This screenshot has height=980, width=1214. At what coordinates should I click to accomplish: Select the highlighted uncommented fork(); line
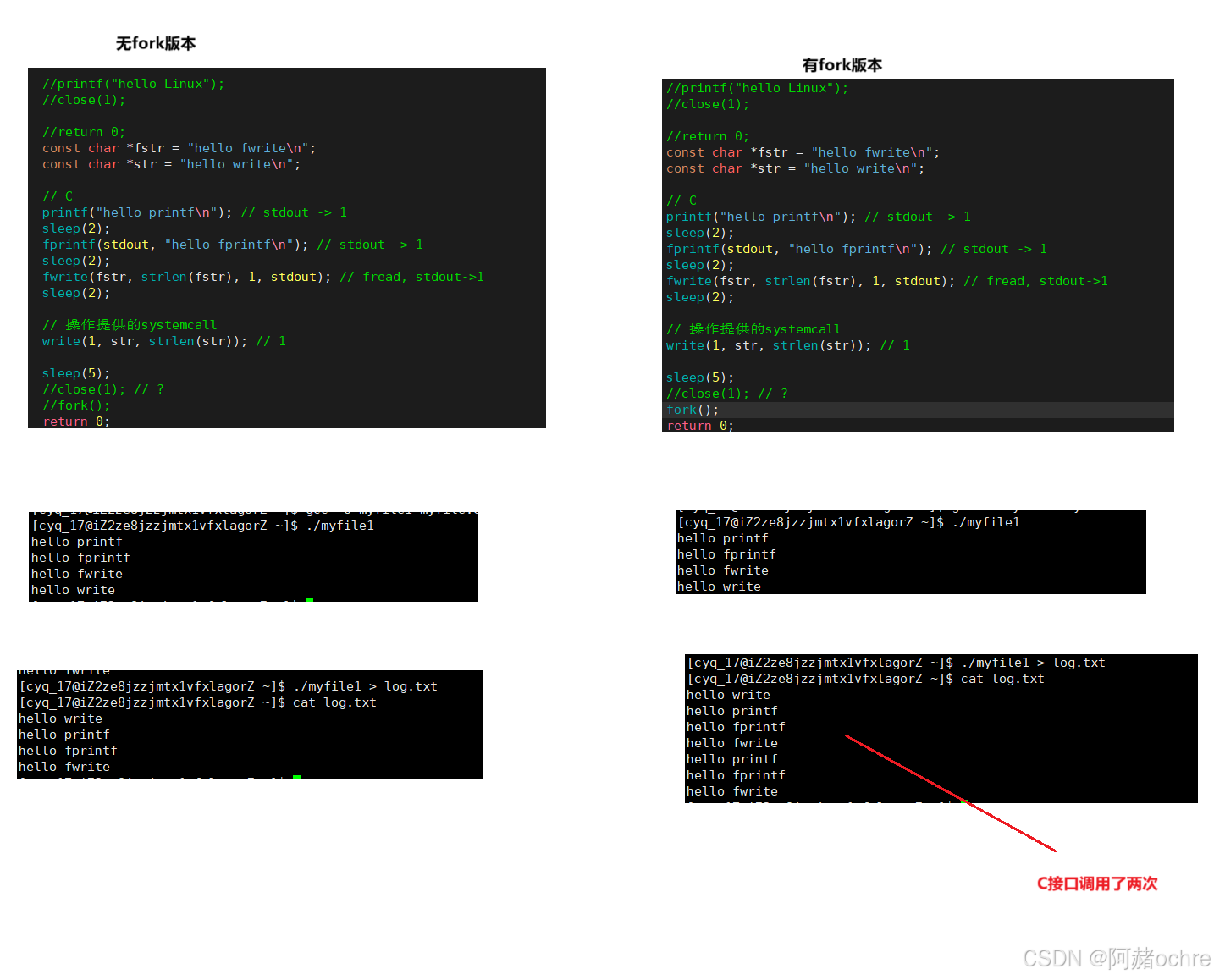692,410
